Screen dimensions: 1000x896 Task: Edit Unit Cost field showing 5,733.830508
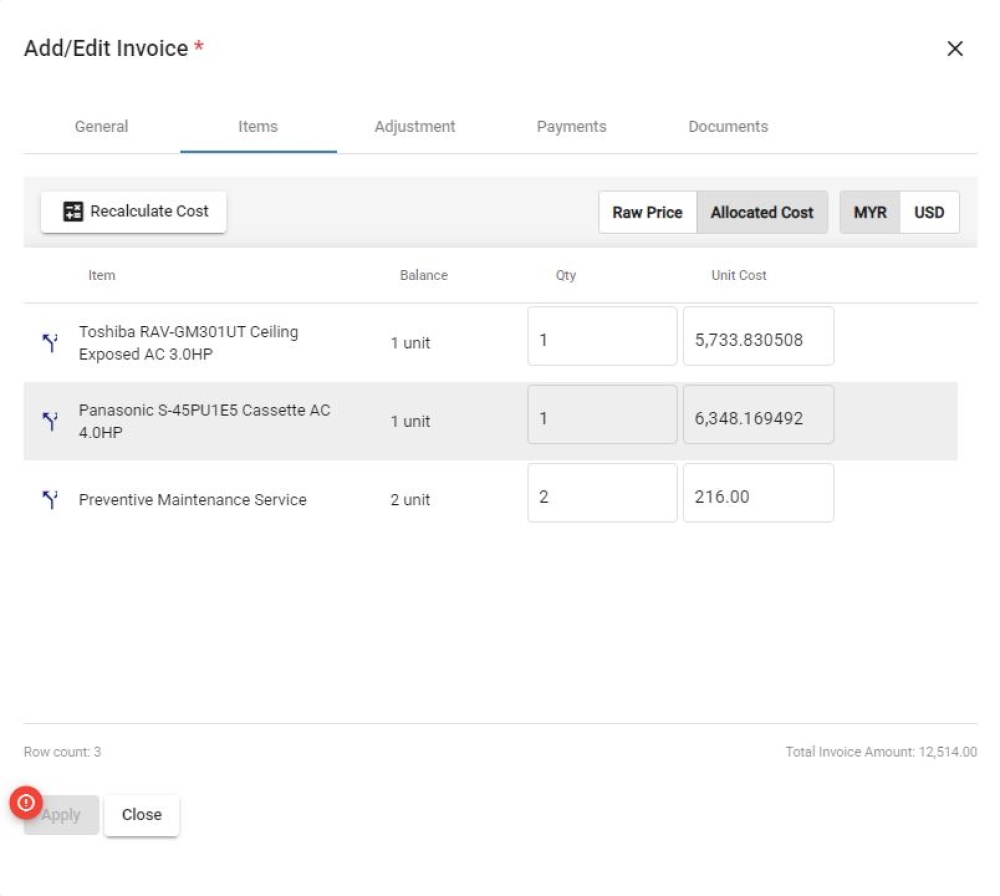coord(758,336)
